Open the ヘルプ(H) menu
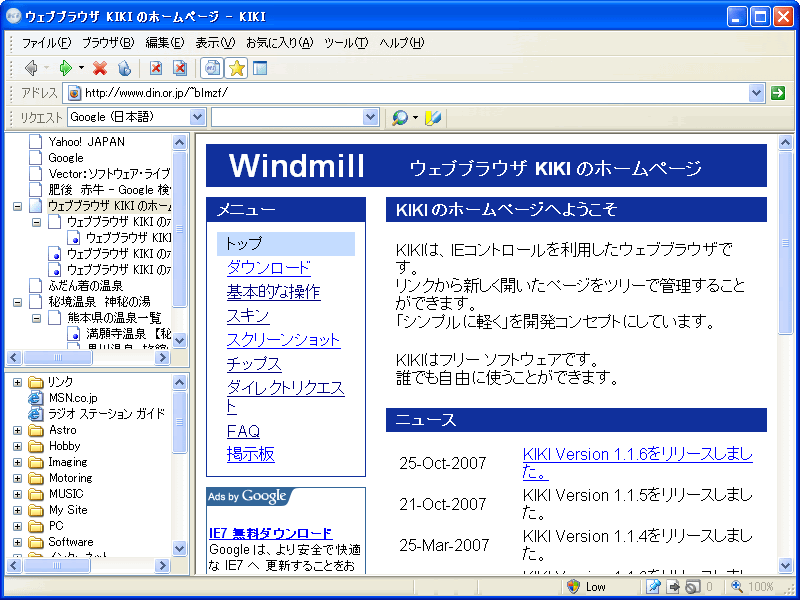Viewport: 800px width, 600px height. [x=402, y=43]
